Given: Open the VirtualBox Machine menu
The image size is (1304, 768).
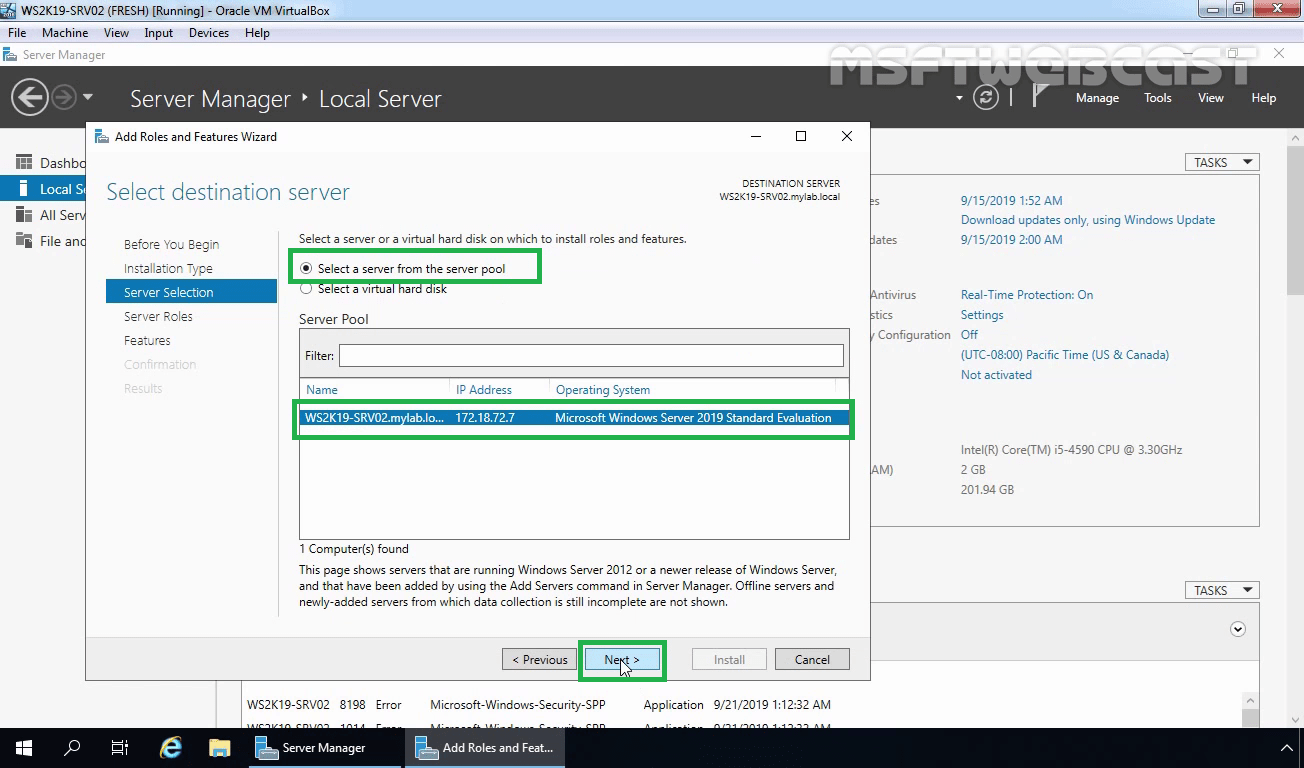Looking at the screenshot, I should pyautogui.click(x=65, y=33).
